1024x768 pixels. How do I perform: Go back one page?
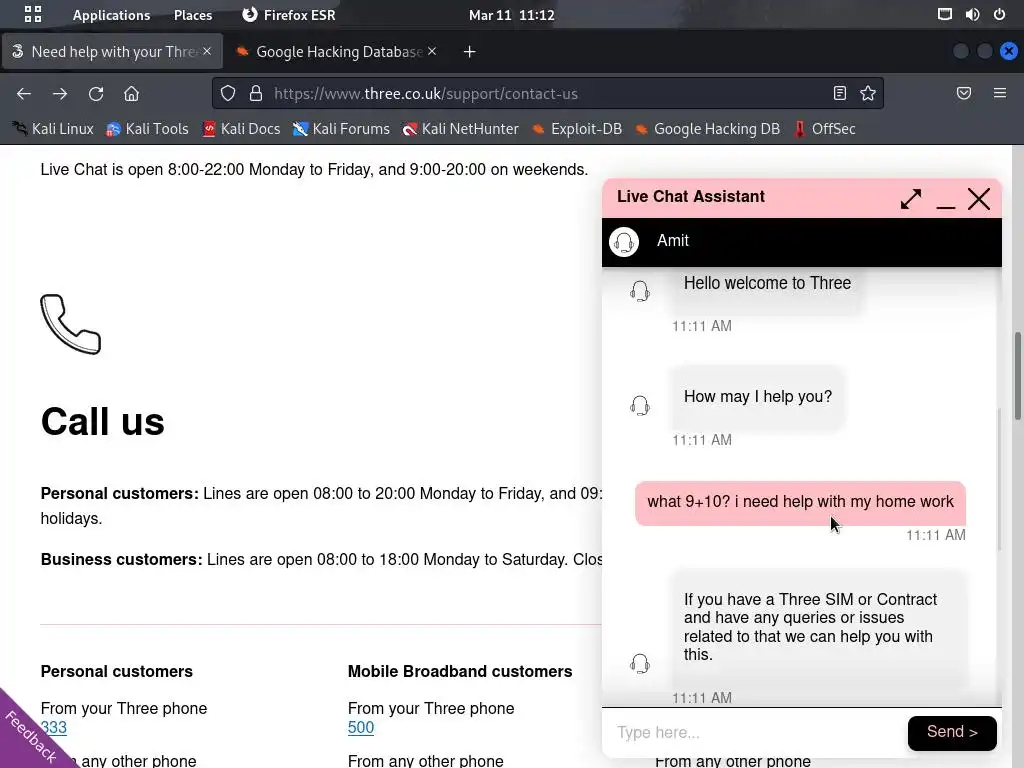coord(24,93)
